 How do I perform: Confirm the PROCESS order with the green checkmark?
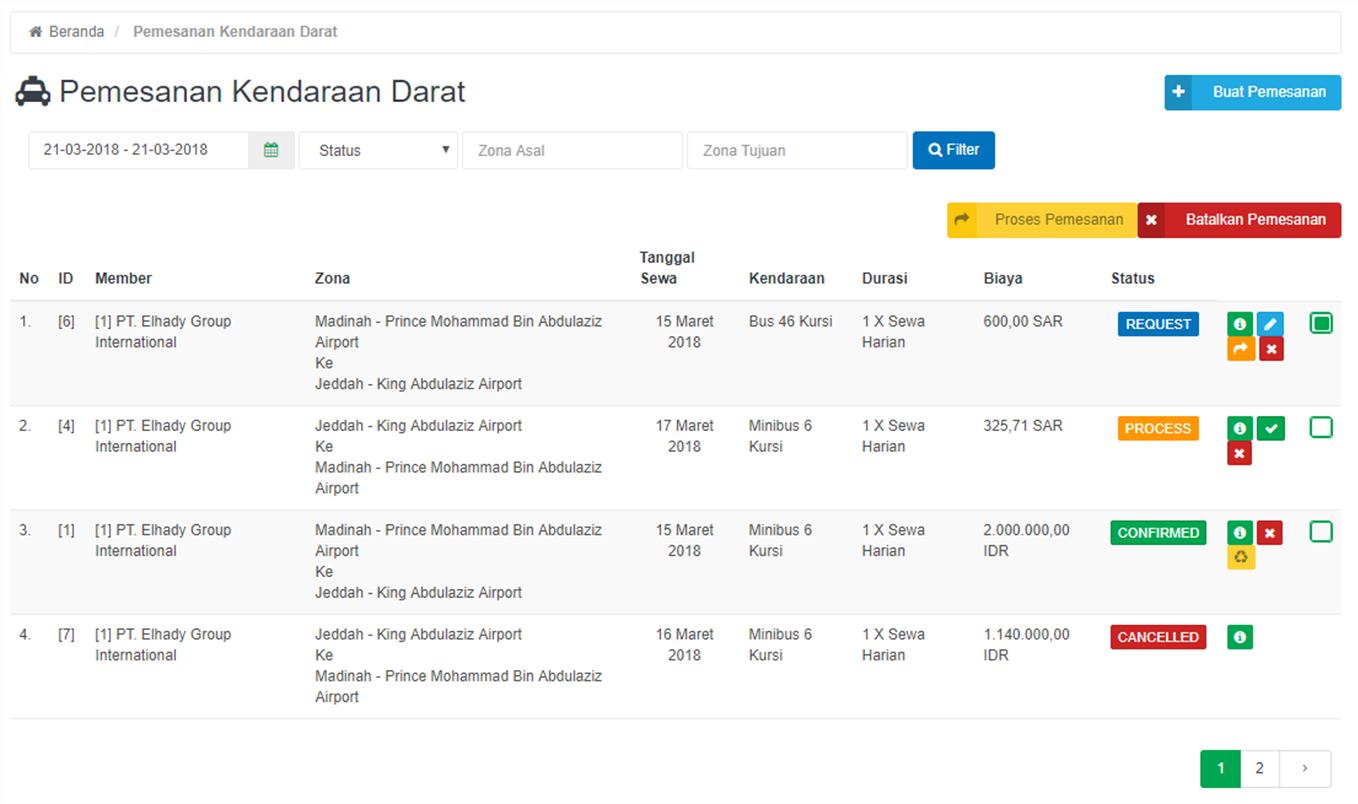1271,428
